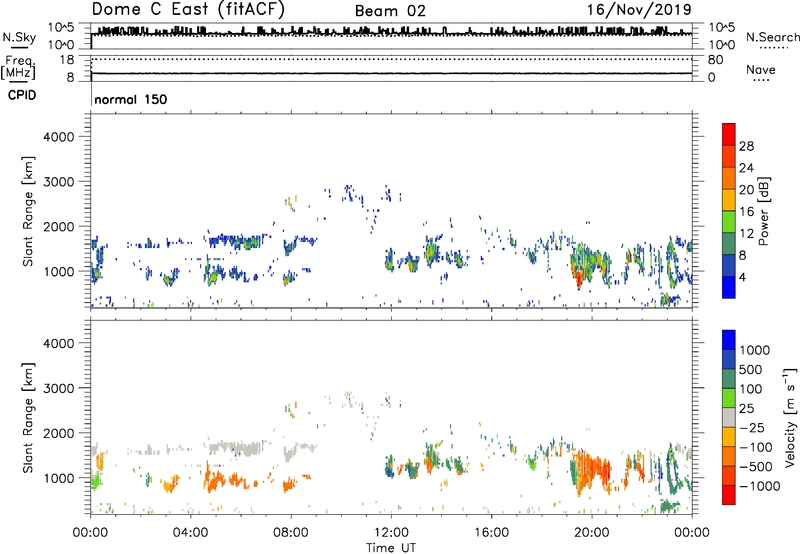Pick the gray band of the velocity color bar

(729, 417)
